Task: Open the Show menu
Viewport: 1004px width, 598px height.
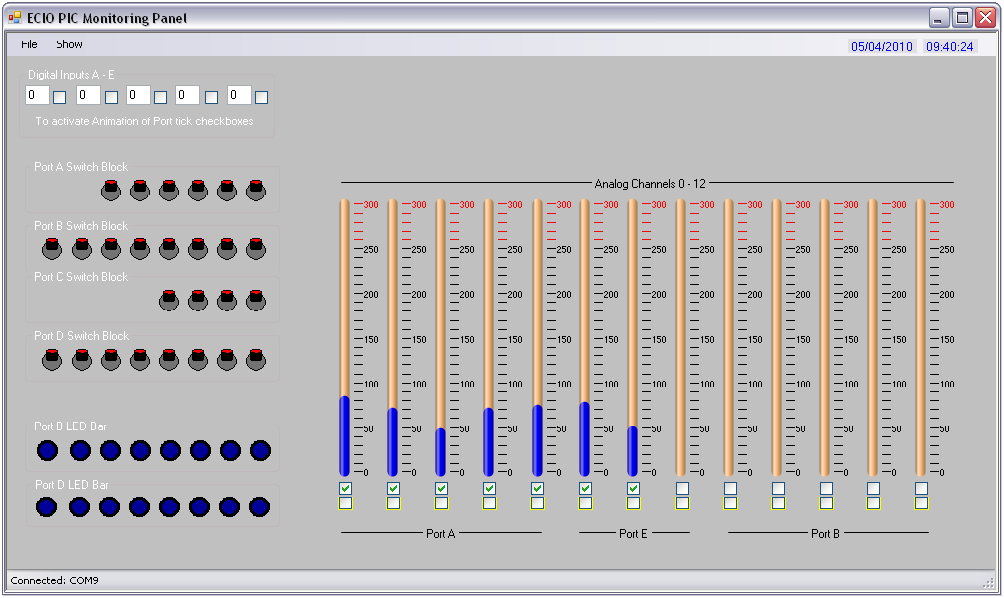Action: pyautogui.click(x=69, y=44)
